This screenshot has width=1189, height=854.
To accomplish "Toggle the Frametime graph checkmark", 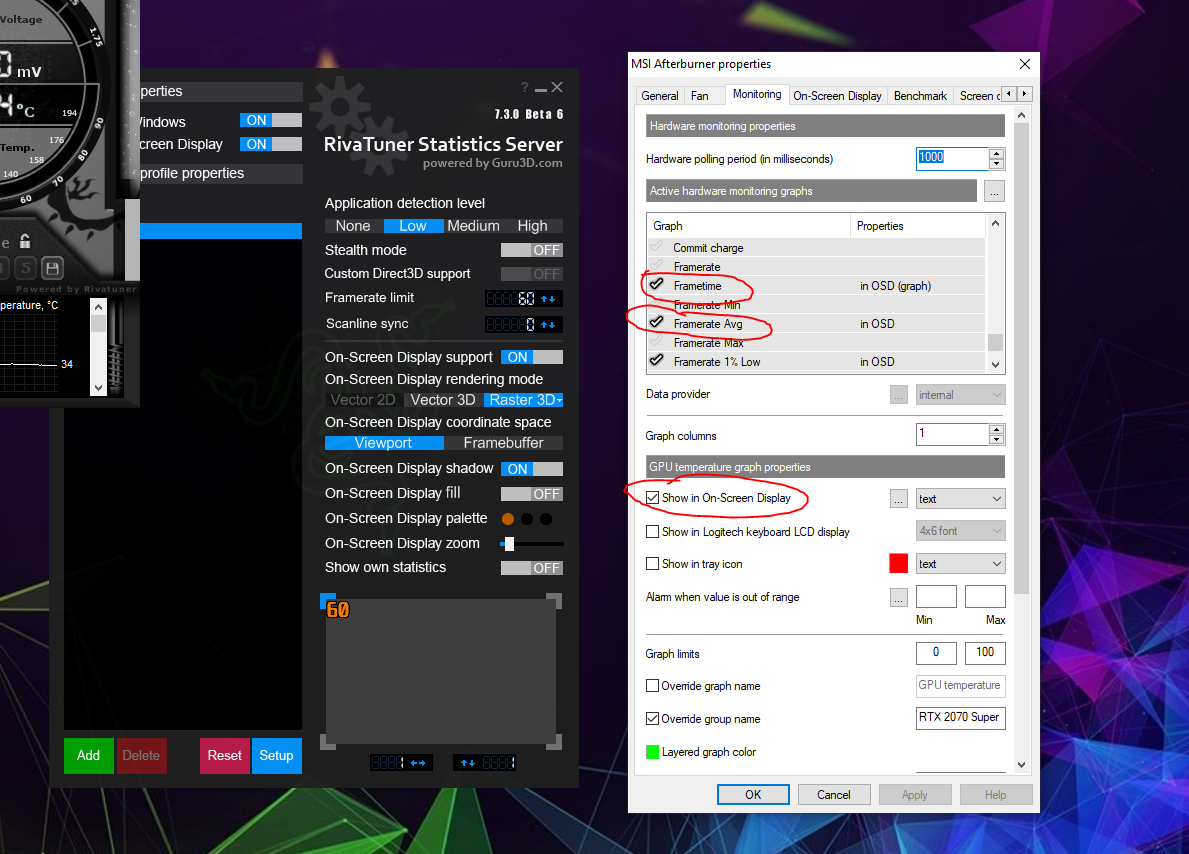I will 657,284.
